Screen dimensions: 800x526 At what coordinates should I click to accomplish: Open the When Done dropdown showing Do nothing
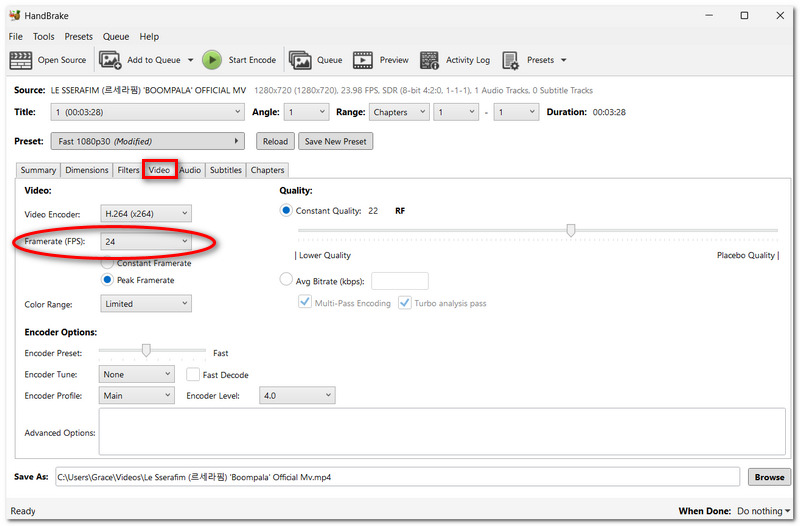coord(763,511)
